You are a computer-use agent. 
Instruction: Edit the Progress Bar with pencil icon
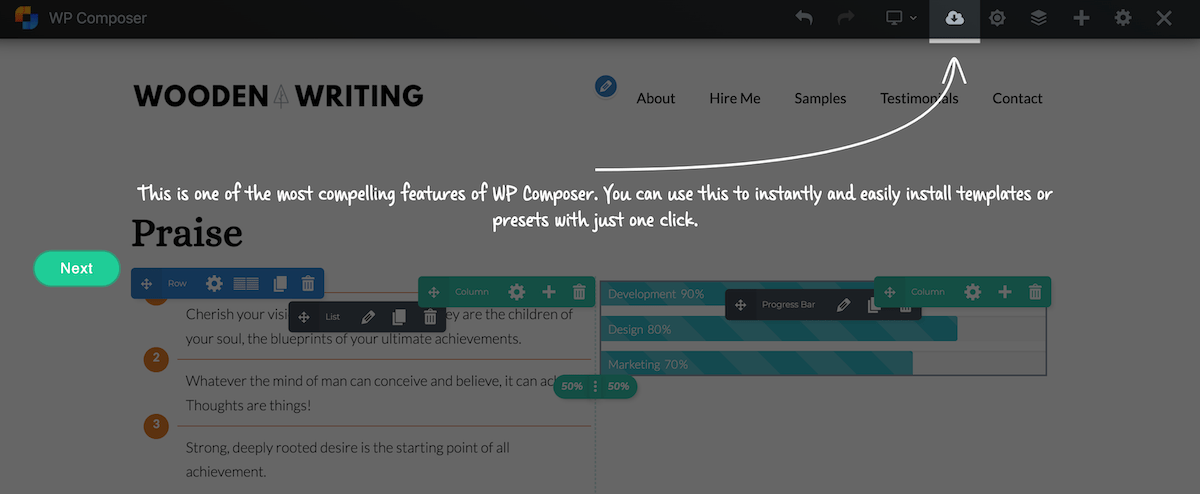pyautogui.click(x=843, y=305)
